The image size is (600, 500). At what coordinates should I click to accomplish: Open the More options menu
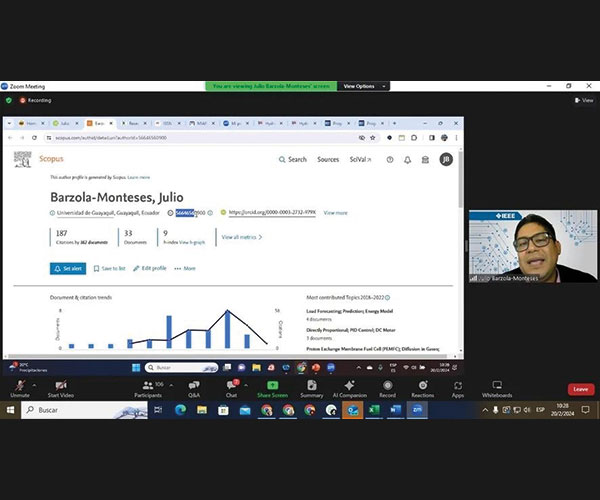[x=185, y=269]
